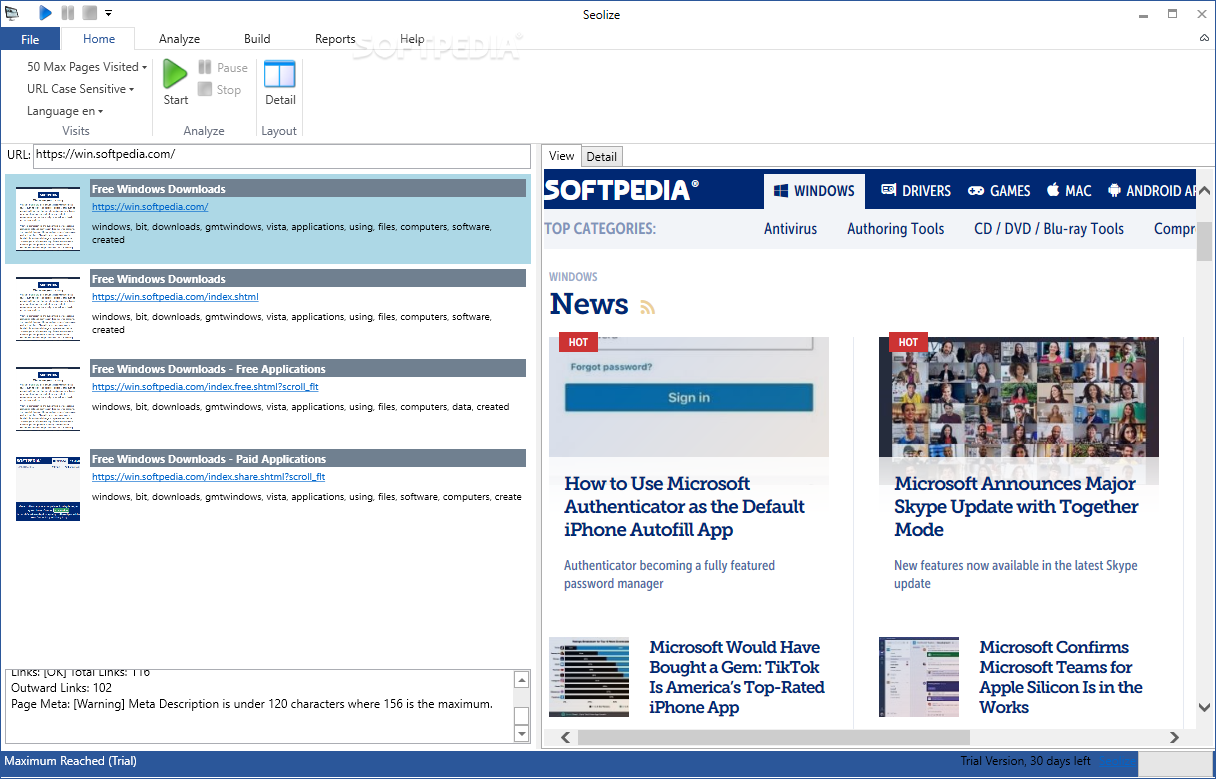Click the Pause button in Analyze group
The height and width of the screenshot is (779, 1216).
[x=222, y=67]
